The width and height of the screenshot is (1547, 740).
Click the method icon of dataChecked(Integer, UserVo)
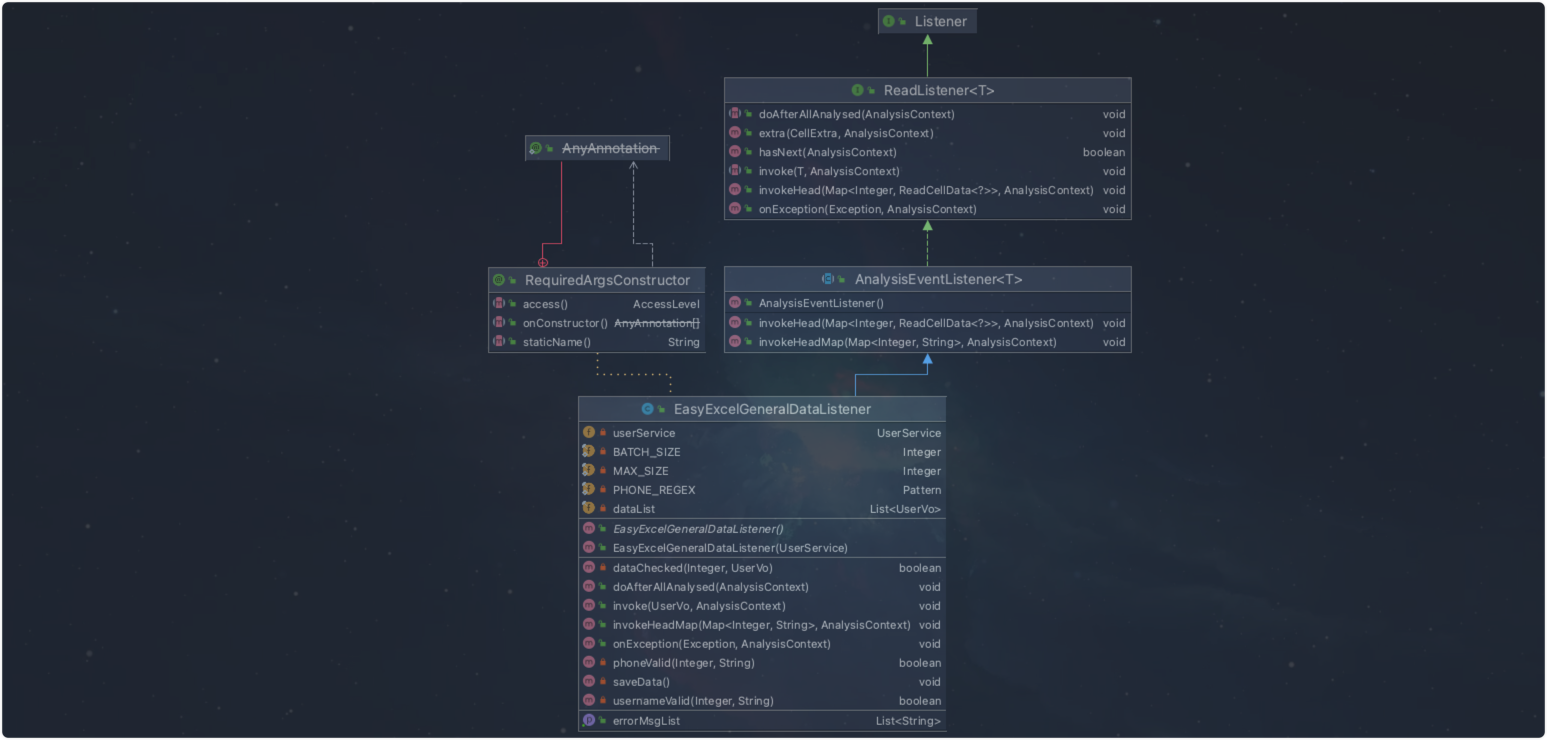click(x=589, y=568)
